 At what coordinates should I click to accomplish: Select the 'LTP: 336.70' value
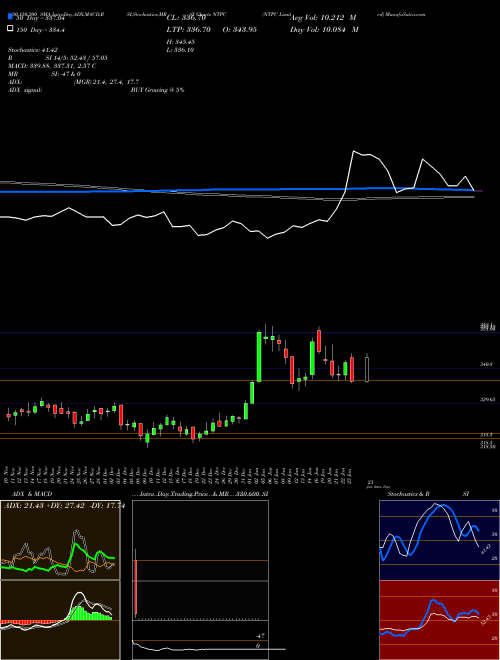189,30
